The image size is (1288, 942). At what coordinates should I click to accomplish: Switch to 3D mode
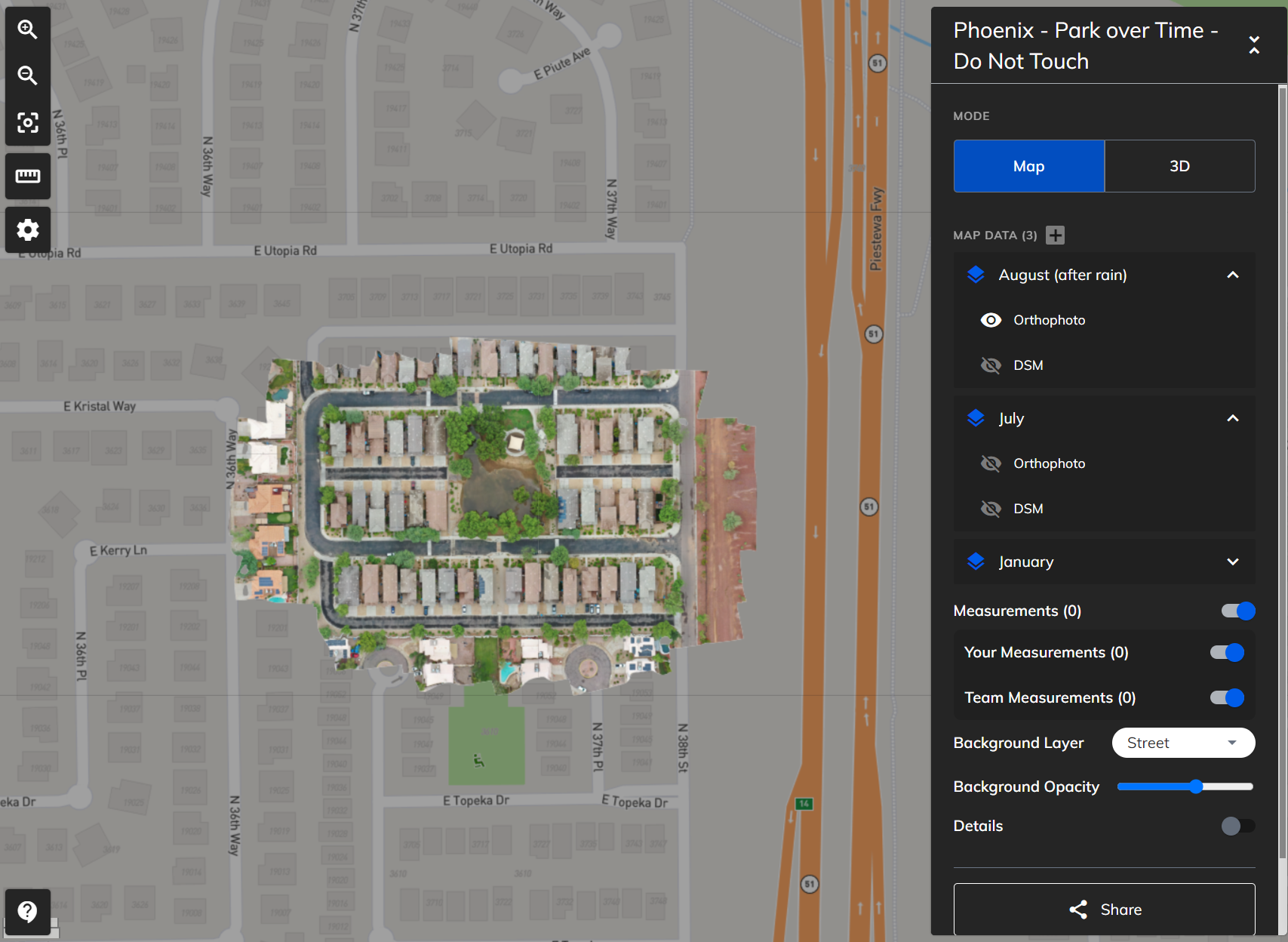(1179, 166)
